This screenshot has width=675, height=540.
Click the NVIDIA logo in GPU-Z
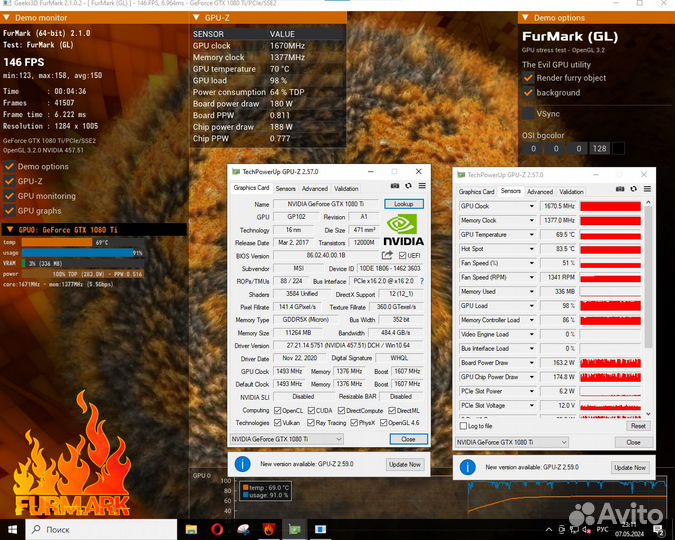coord(403,230)
